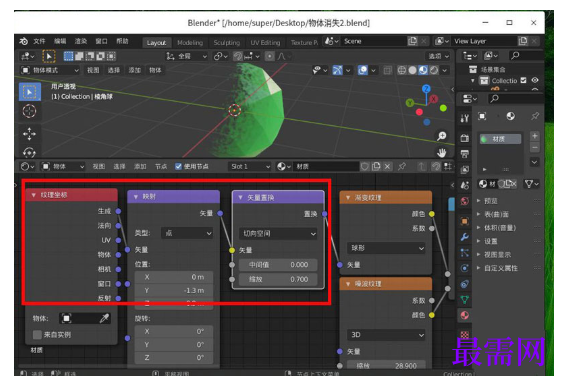564x383 pixels.
Task: Switch to the Modeling workspace tab
Action: click(190, 42)
